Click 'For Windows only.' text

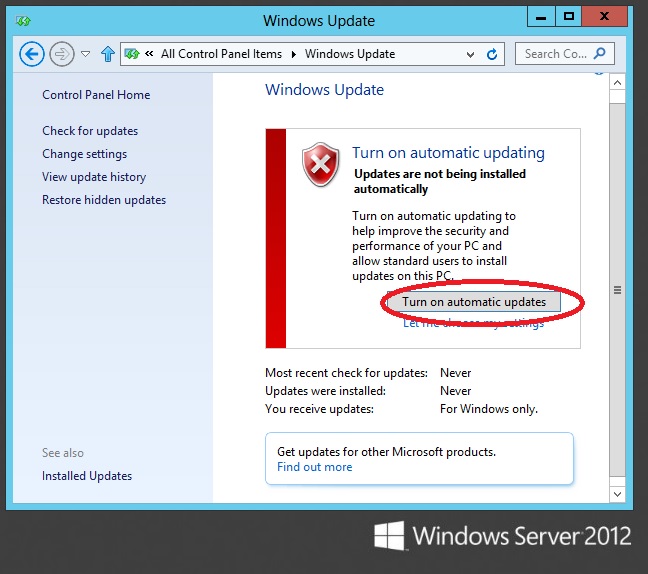pyautogui.click(x=489, y=409)
